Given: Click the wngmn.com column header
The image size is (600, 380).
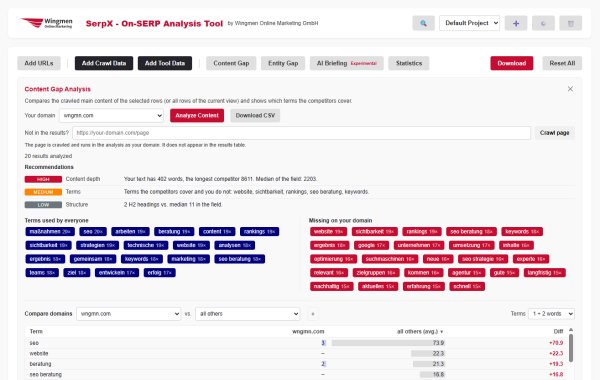Looking at the screenshot, I should [308, 331].
